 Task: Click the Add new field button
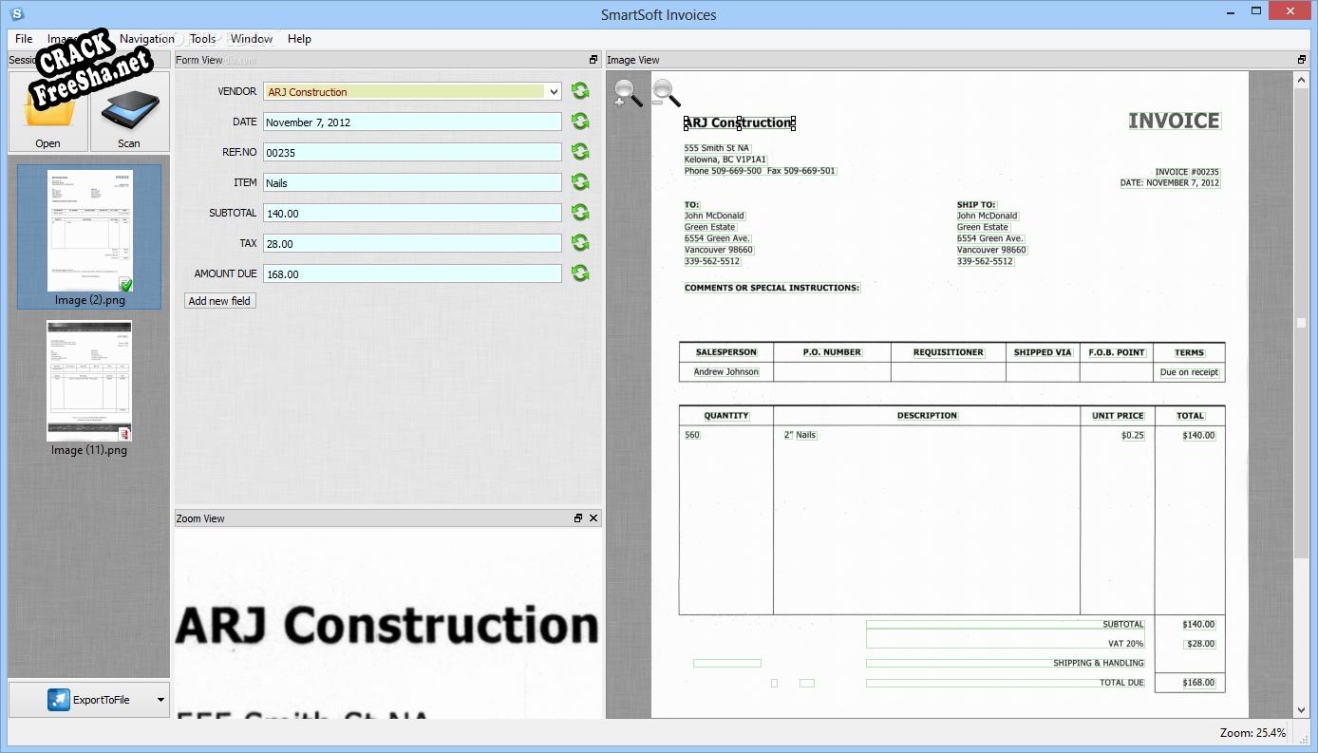pos(220,301)
